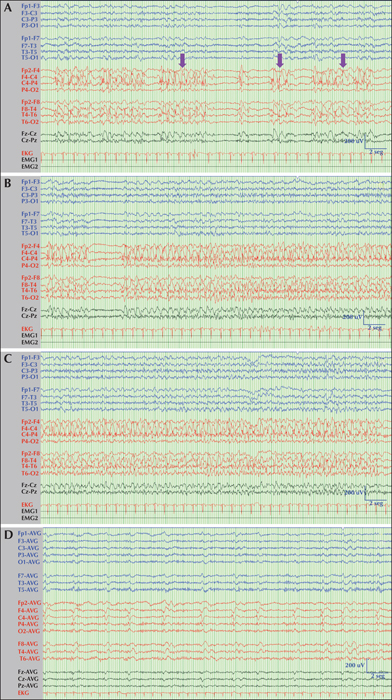The width and height of the screenshot is (392, 700).
Task: Click the panel letter D
Action: click(9, 536)
